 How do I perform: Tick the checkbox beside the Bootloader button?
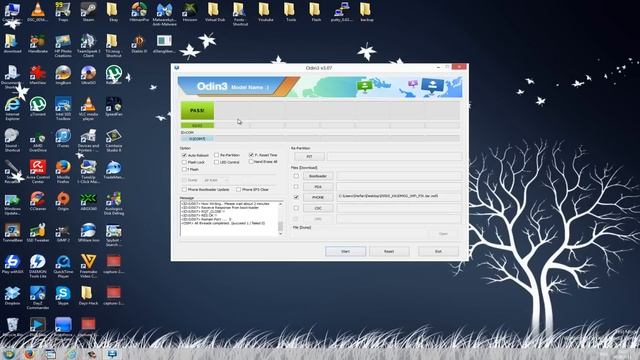pos(296,176)
